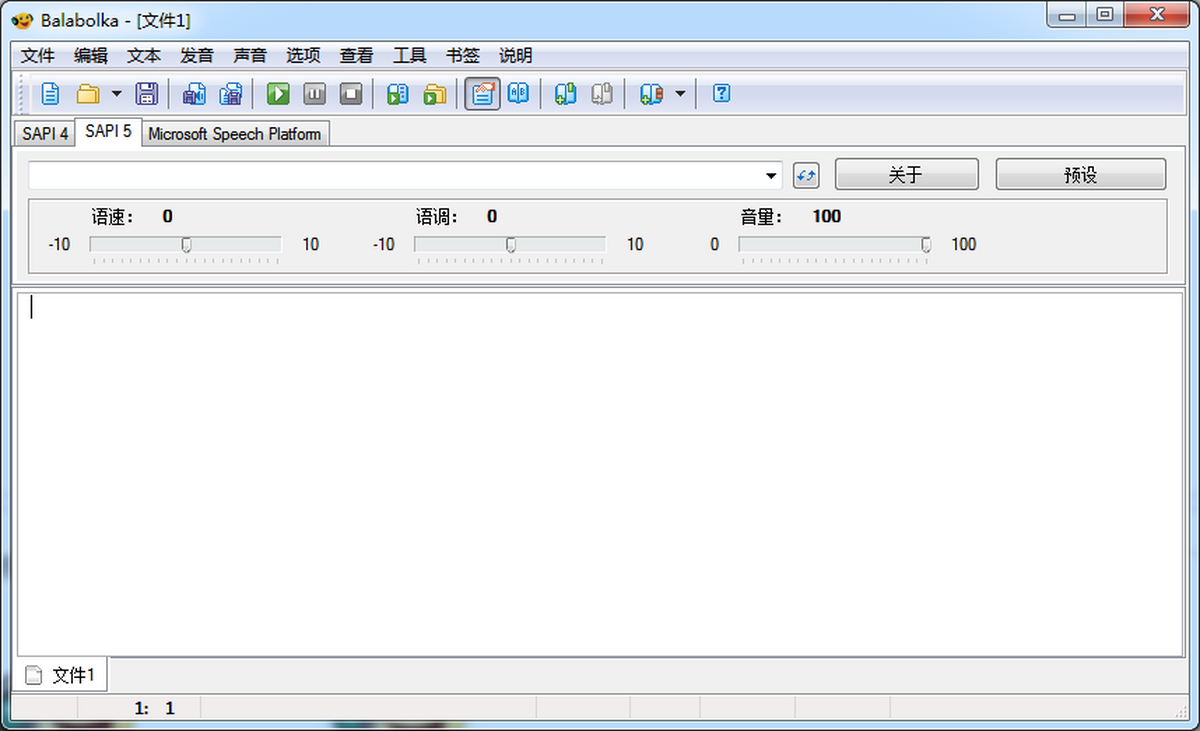Click the split and convert to audio icon
This screenshot has width=1200, height=731.
tap(231, 94)
